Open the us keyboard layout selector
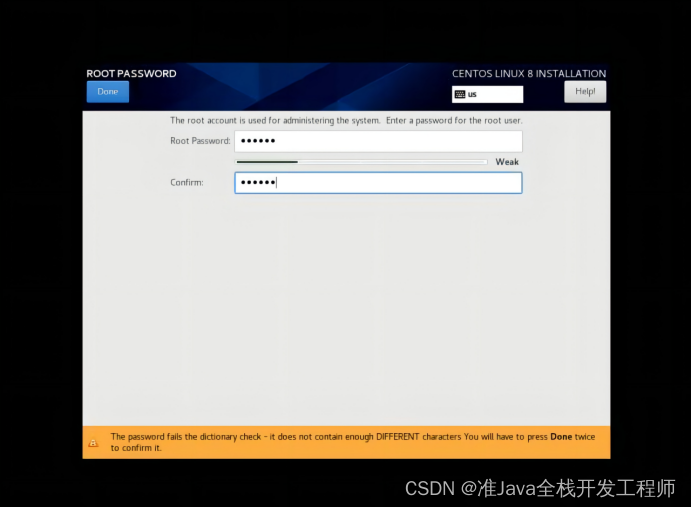Screen dimensions: 692x508 coord(487,94)
